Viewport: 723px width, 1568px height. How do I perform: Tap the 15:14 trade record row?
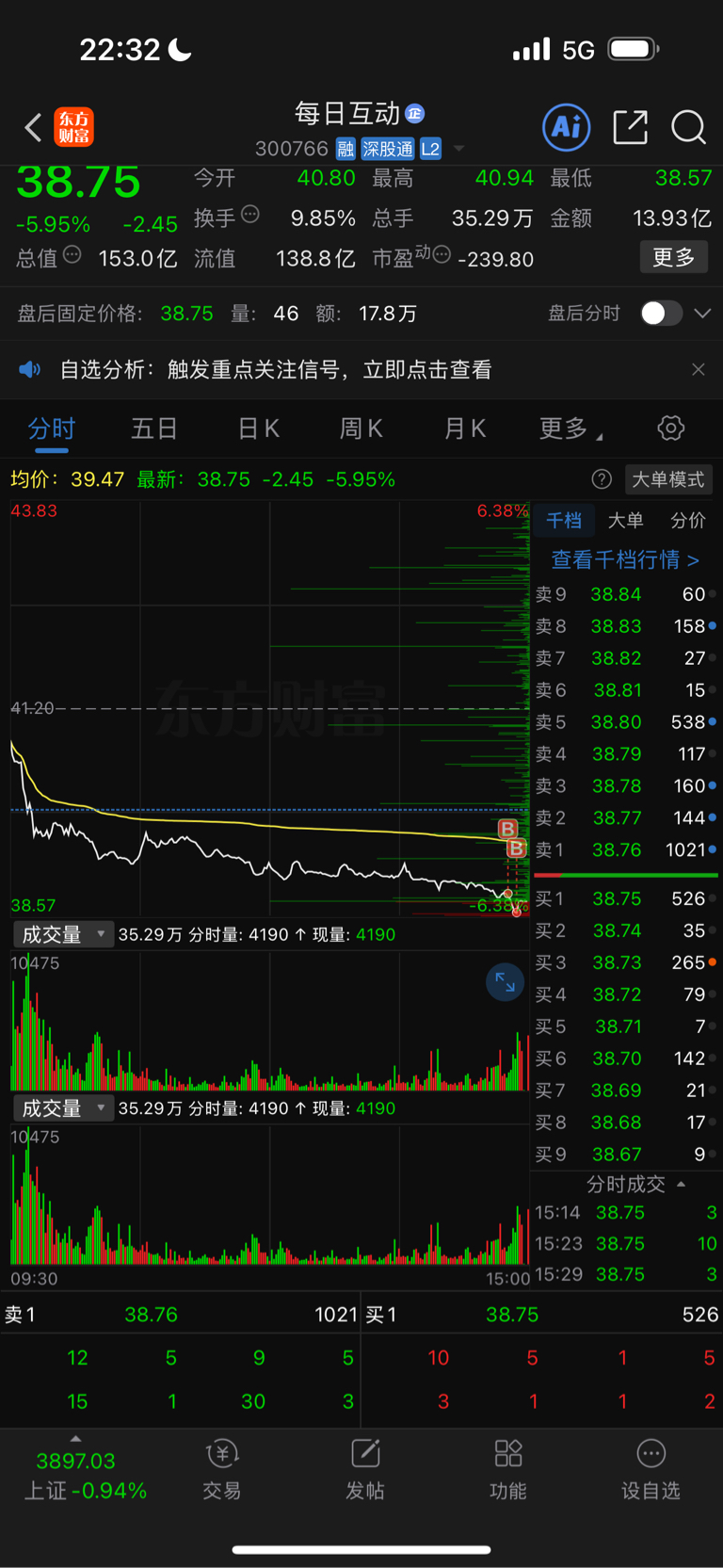pyautogui.click(x=626, y=1212)
